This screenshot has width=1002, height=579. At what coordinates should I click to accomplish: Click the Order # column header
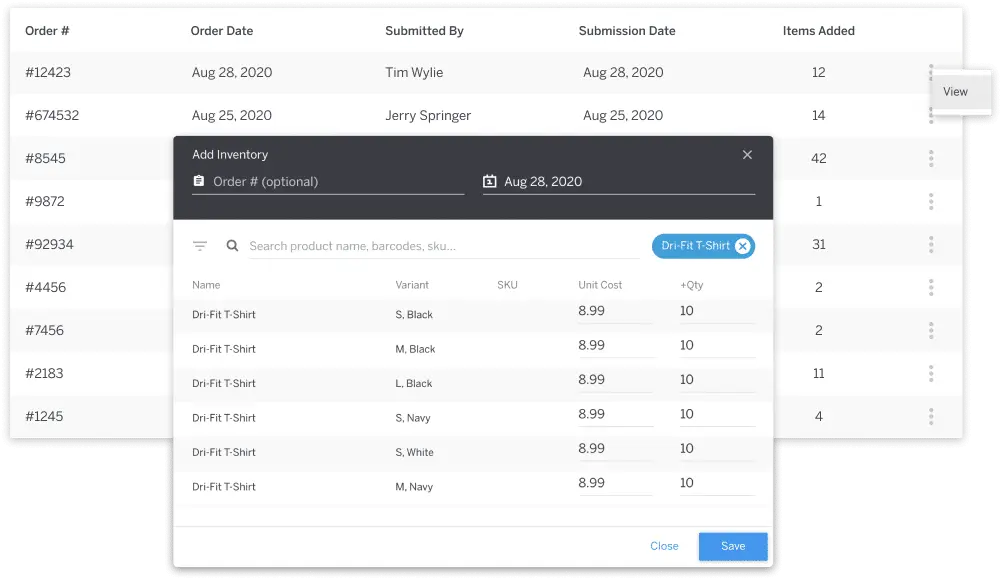(x=47, y=31)
